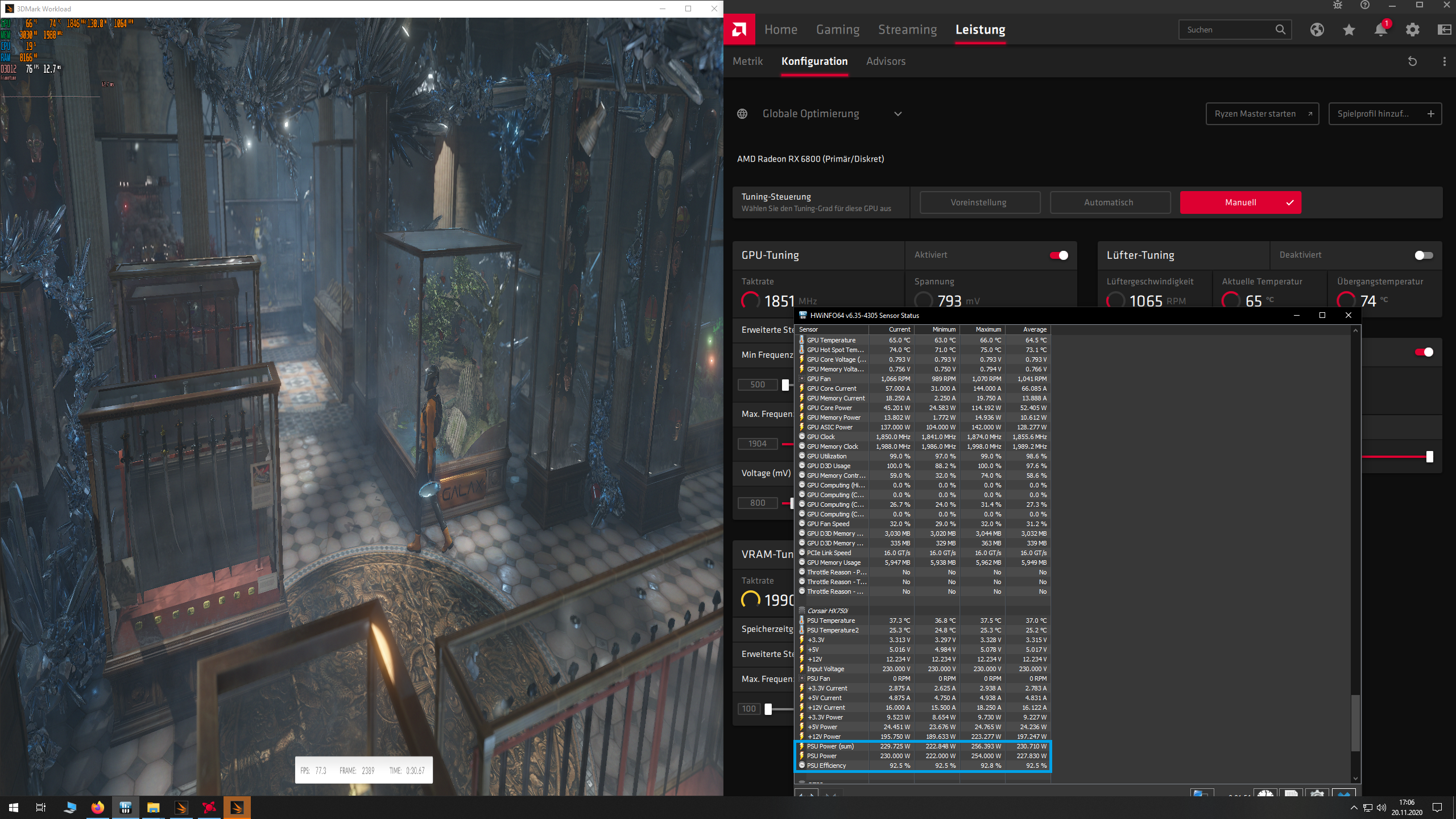The image size is (1456, 819).
Task: Click the magnifier icon in Suchen box
Action: pos(1280,30)
